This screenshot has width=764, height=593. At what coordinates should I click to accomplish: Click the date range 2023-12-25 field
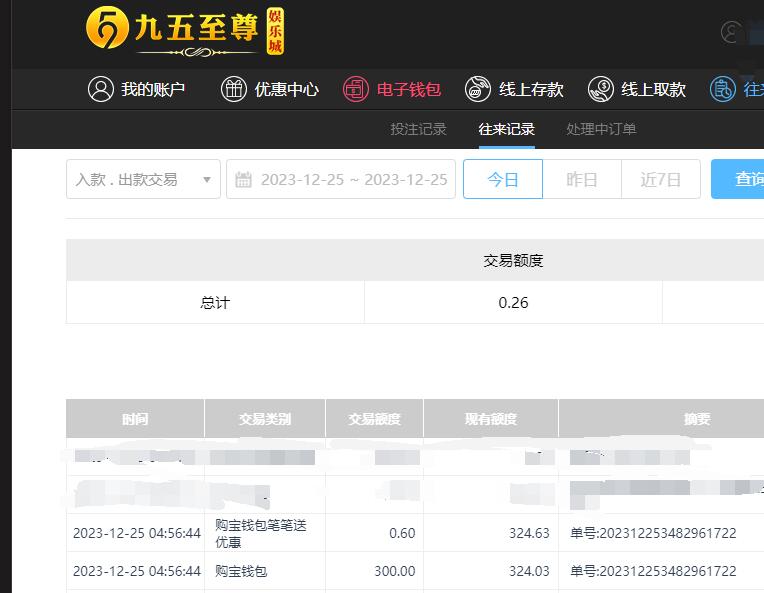point(341,179)
